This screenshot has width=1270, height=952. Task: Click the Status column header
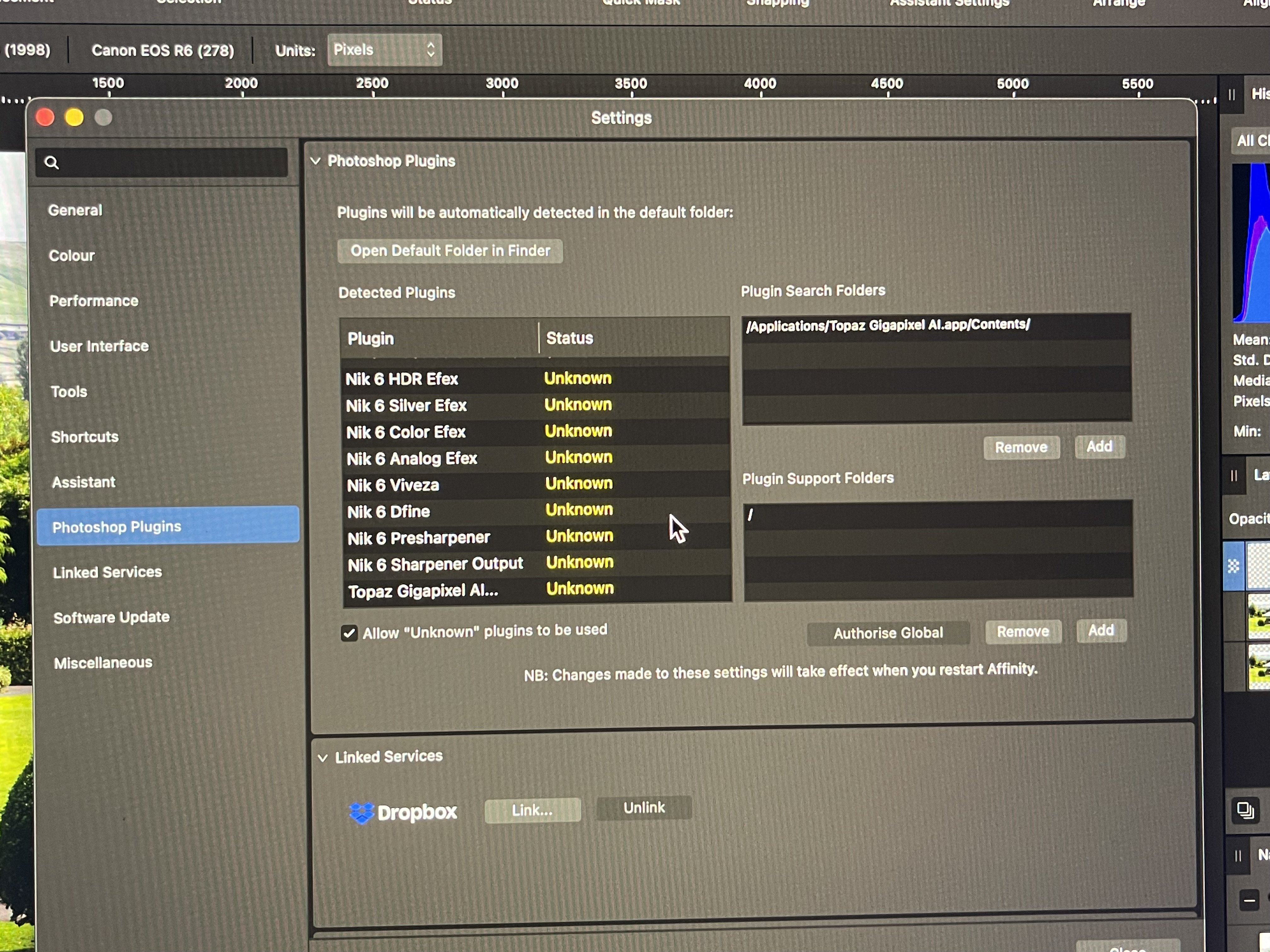(x=634, y=338)
